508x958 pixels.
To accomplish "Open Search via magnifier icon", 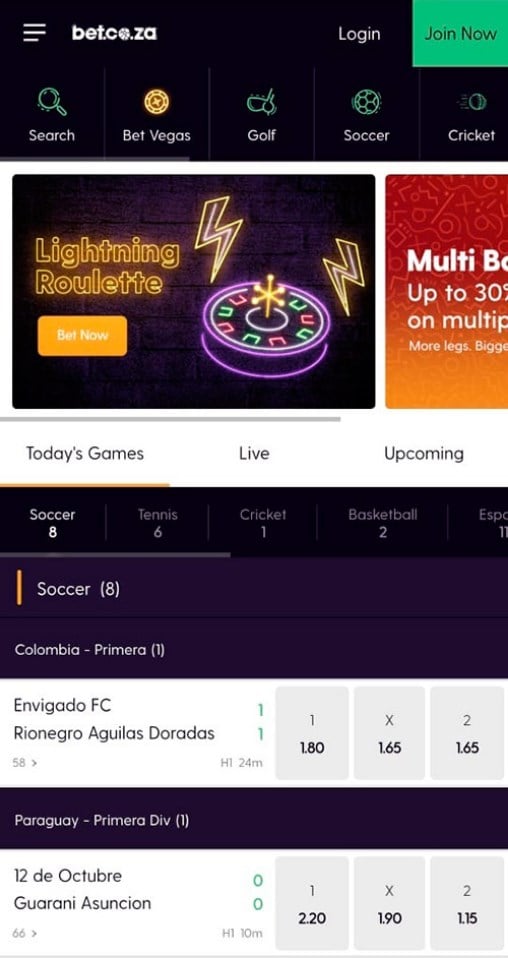I will coord(52,101).
